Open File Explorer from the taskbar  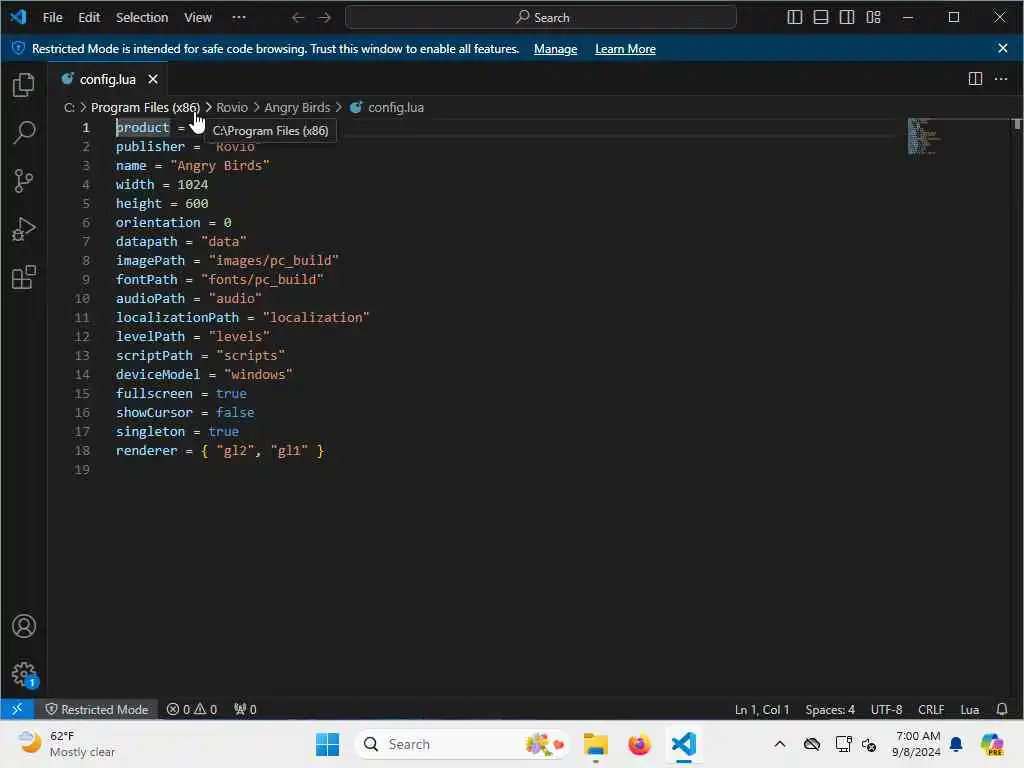[595, 743]
